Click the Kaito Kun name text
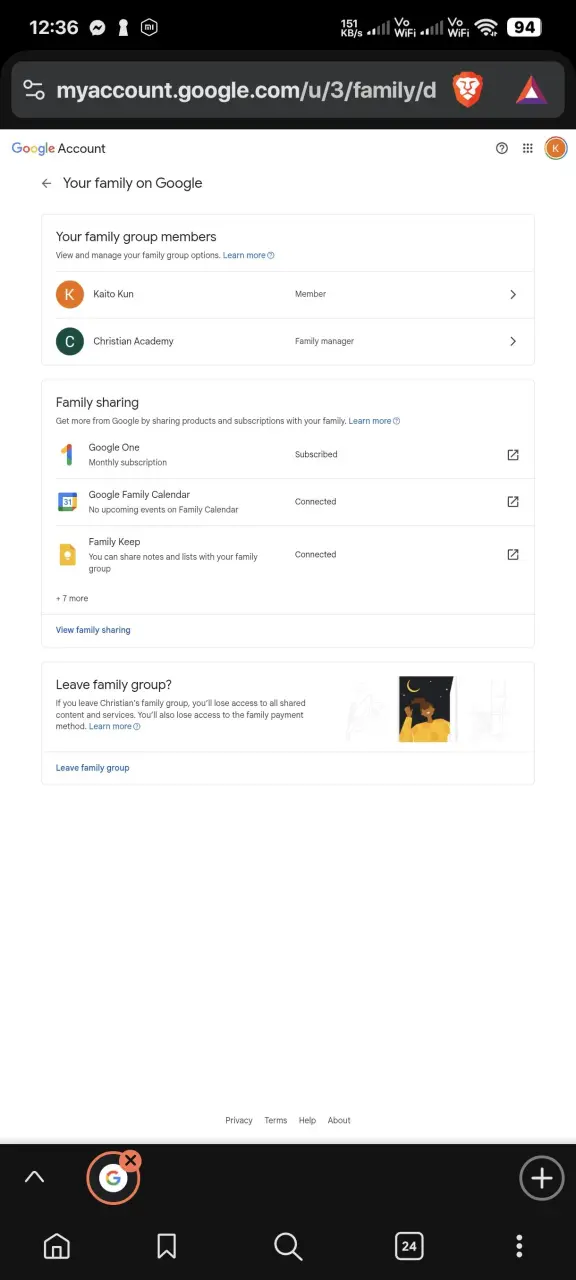This screenshot has height=1280, width=576. click(x=113, y=294)
